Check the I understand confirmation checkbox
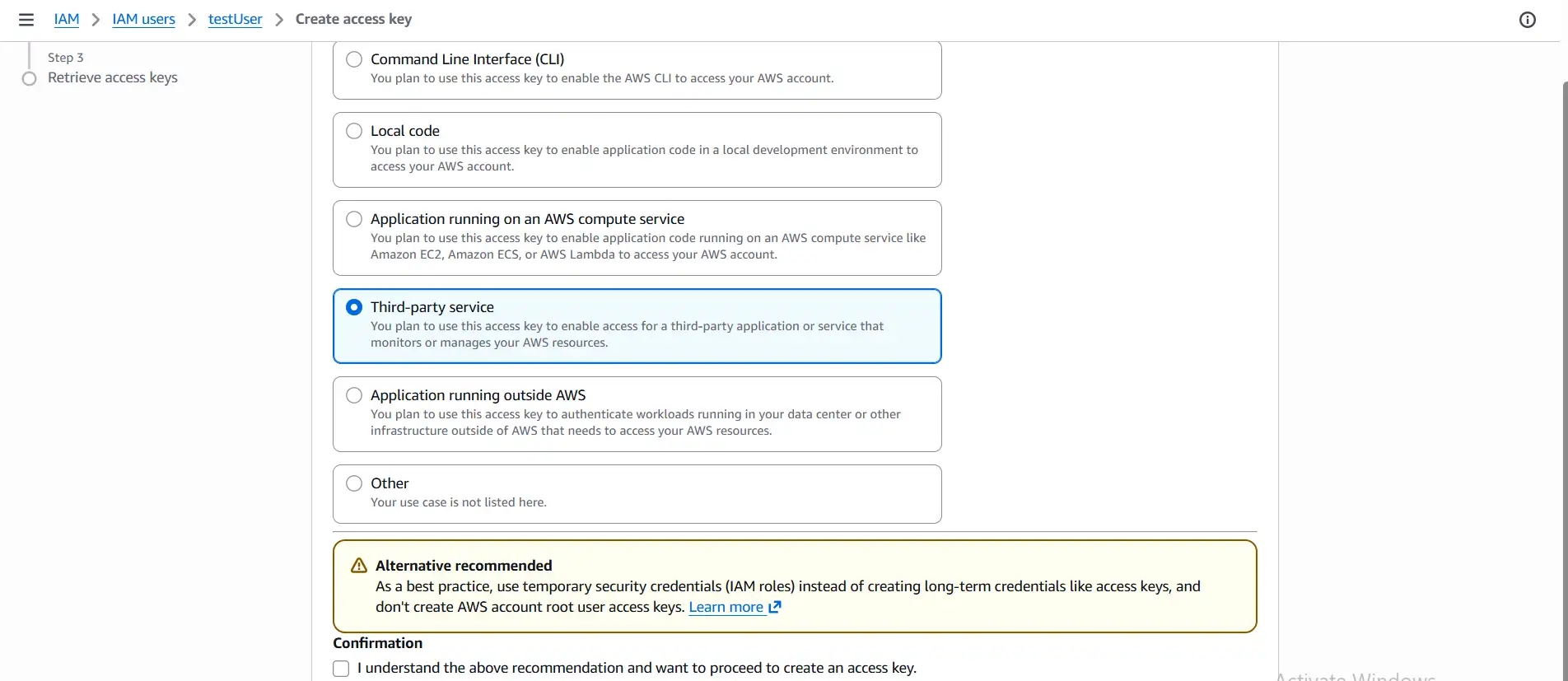Image resolution: width=1568 pixels, height=681 pixels. (341, 669)
